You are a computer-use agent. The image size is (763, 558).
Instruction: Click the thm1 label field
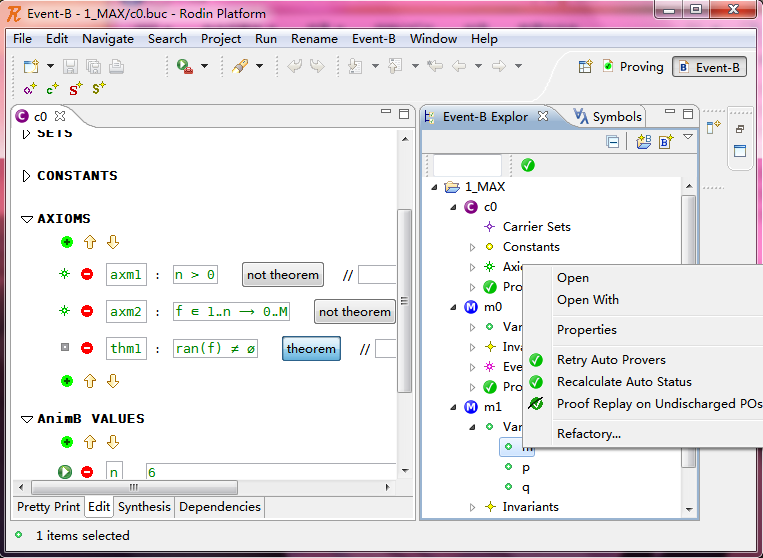coord(126,349)
